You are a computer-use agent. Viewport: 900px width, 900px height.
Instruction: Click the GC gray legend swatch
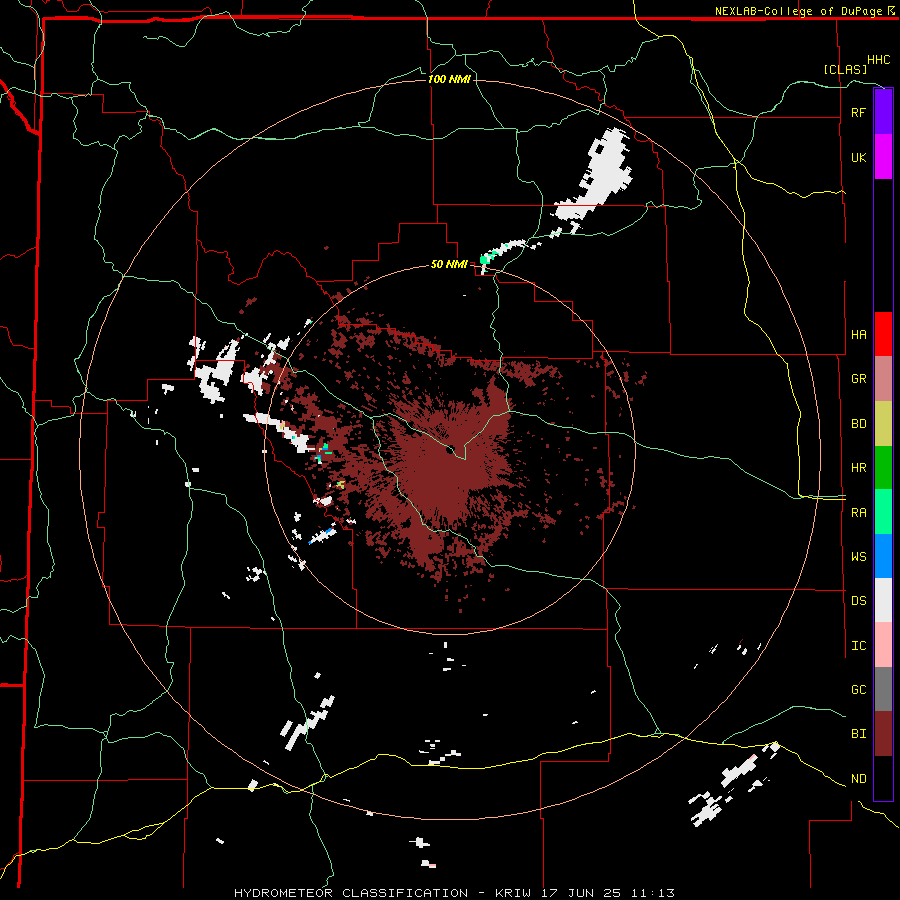pyautogui.click(x=883, y=689)
